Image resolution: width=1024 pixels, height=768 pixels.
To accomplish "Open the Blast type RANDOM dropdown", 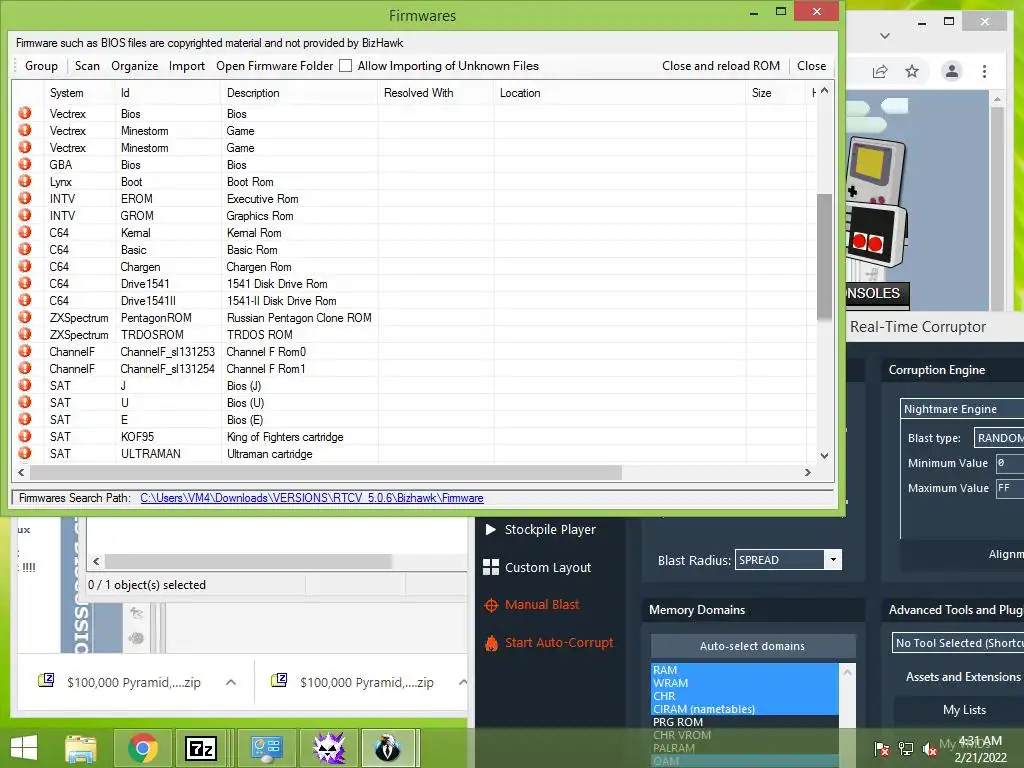I will 999,438.
